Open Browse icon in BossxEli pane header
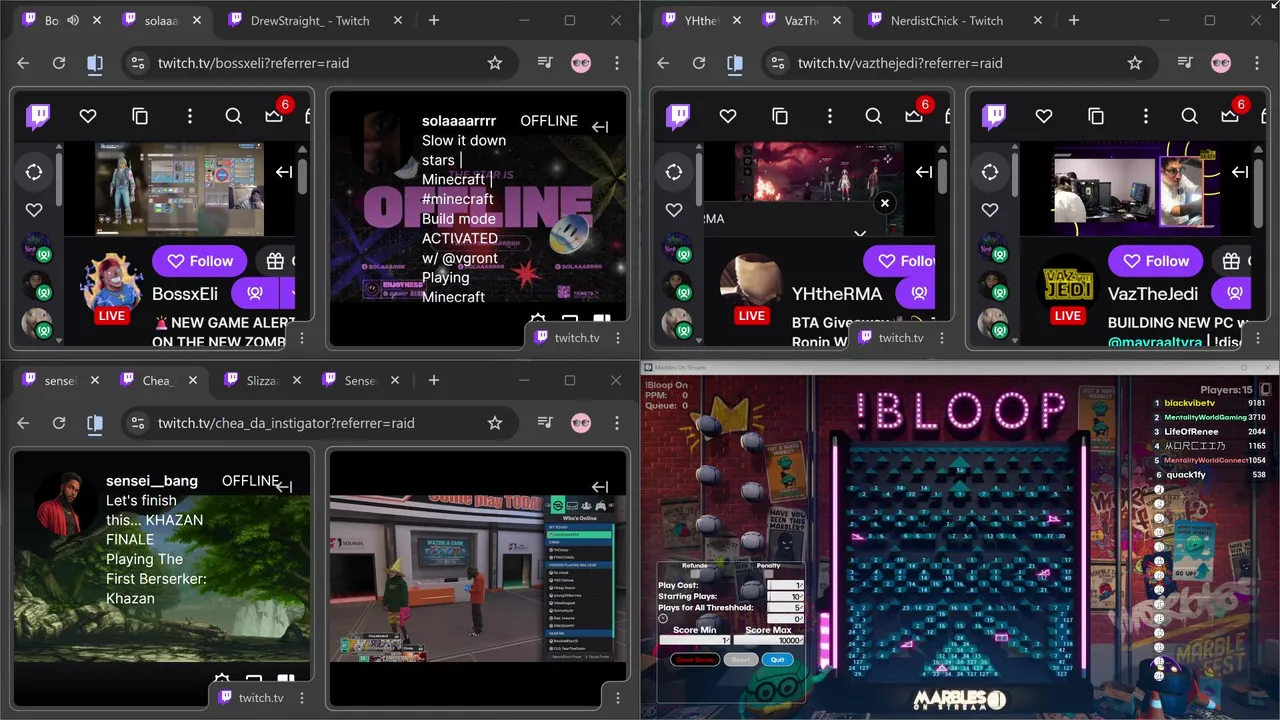This screenshot has height=720, width=1280. point(140,117)
